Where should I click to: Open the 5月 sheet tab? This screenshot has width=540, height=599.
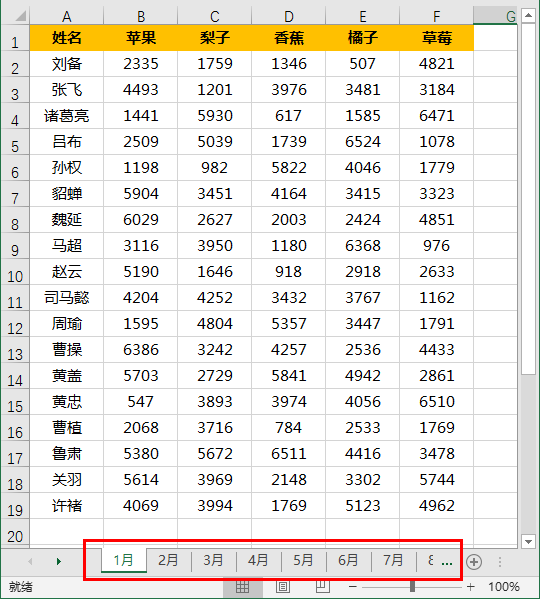(x=303, y=560)
